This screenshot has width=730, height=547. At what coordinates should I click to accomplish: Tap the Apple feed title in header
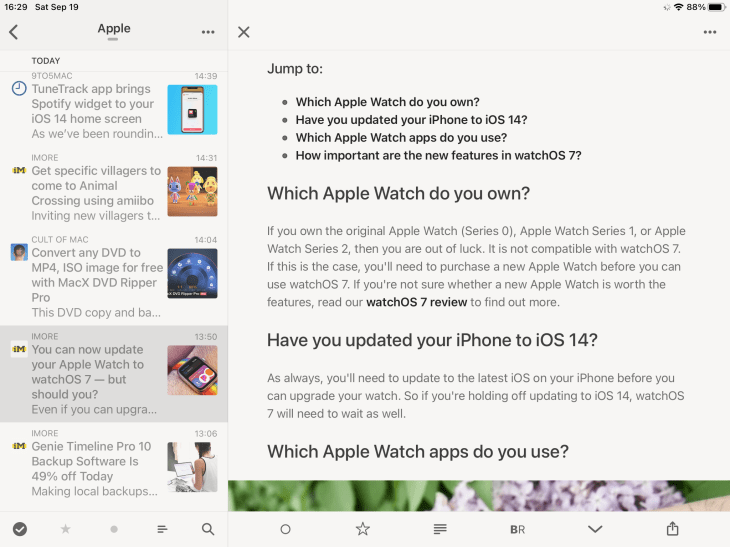tap(114, 28)
